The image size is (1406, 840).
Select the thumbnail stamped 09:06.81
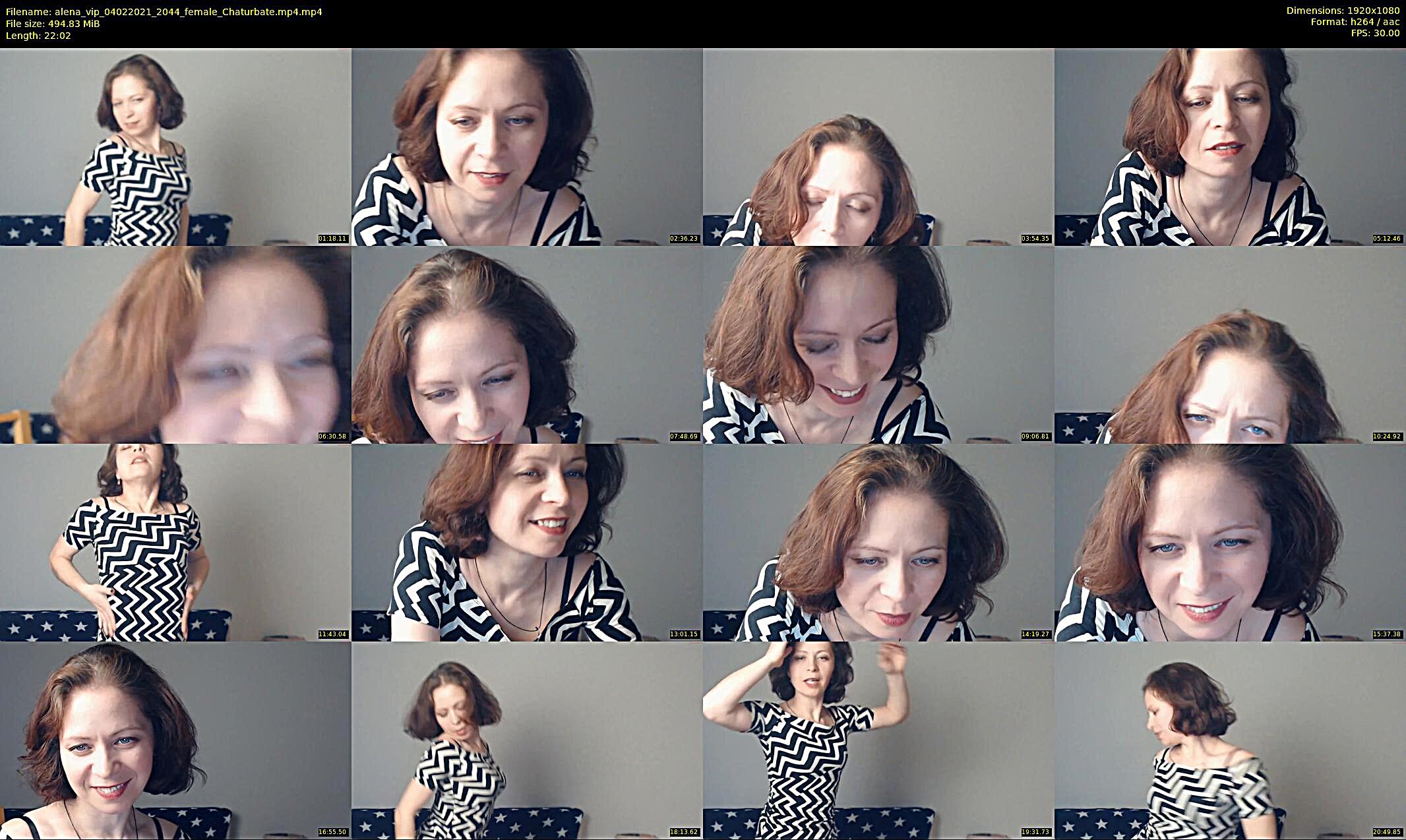(x=878, y=344)
